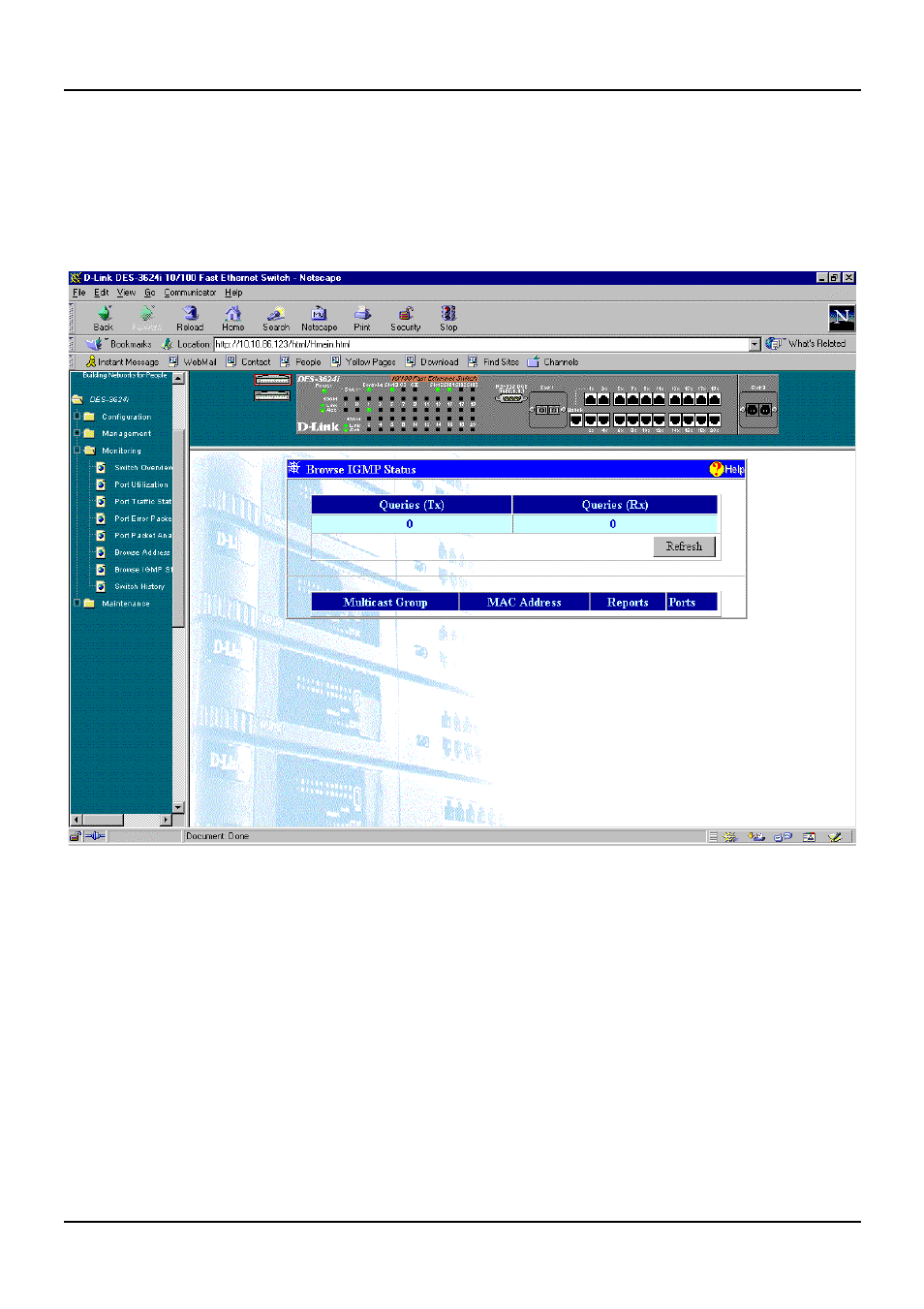Click the Forward navigation icon
This screenshot has height=1309, width=924.
(x=147, y=318)
